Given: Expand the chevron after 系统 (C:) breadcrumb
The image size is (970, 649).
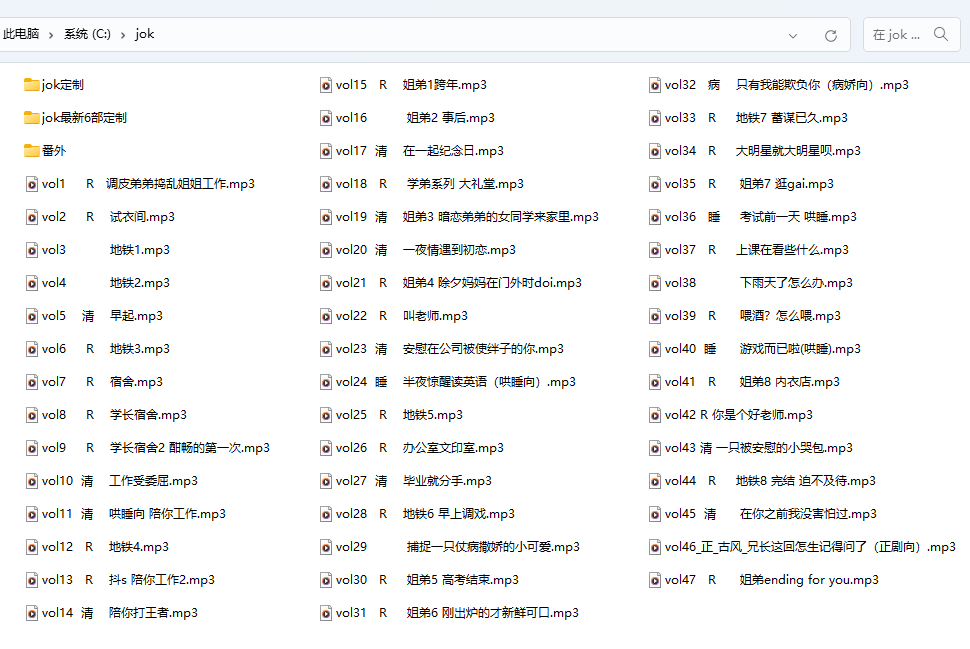Looking at the screenshot, I should [x=123, y=35].
